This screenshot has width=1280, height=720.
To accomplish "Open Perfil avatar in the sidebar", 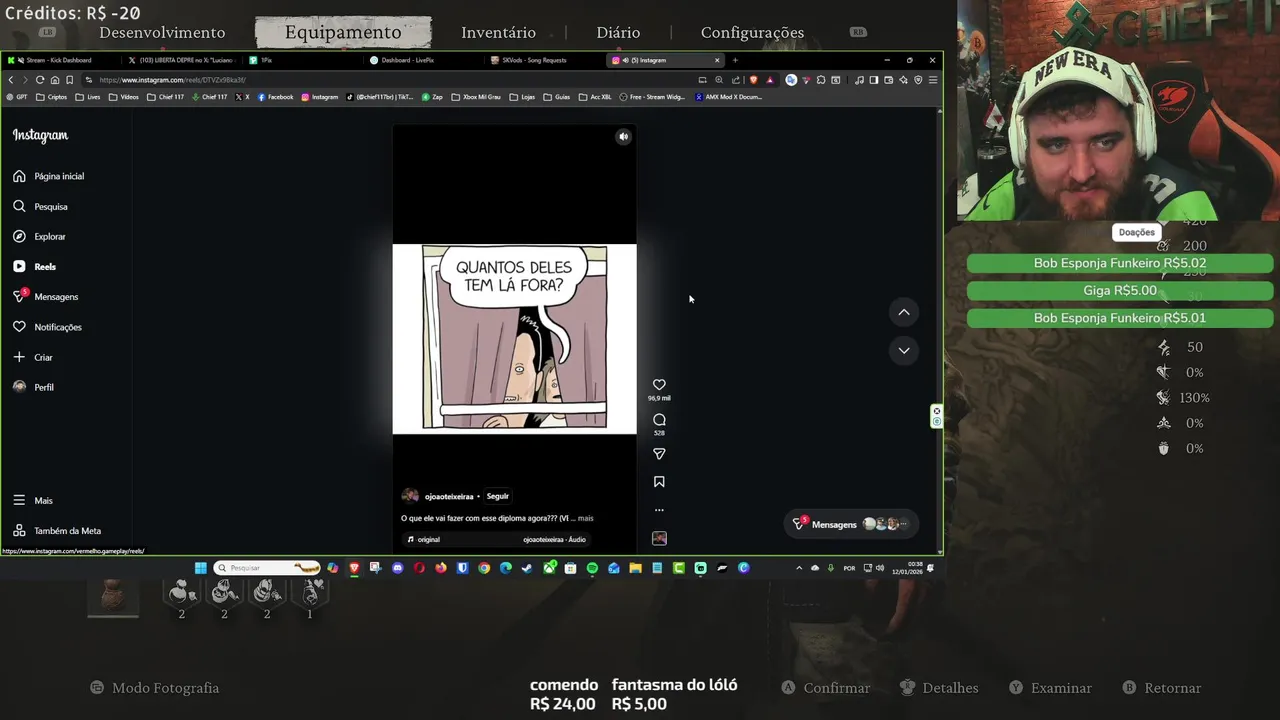I will click(x=19, y=387).
